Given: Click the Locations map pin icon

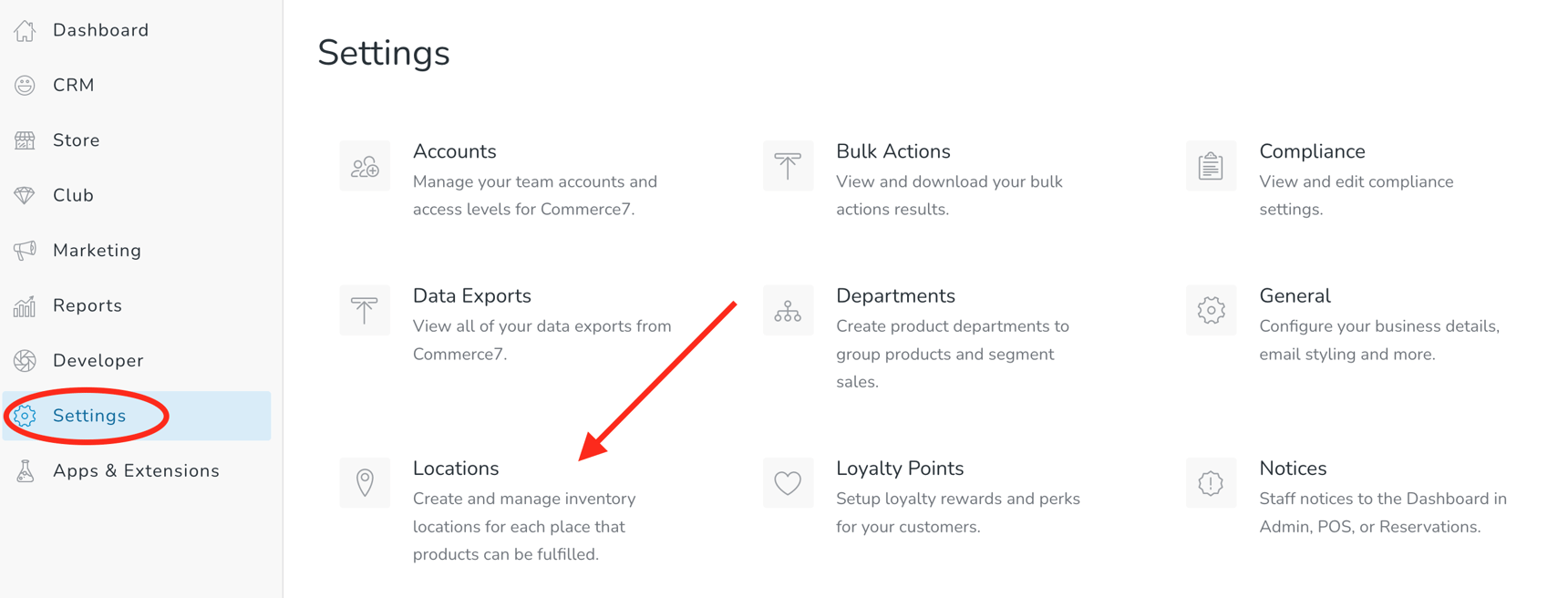Looking at the screenshot, I should click(x=365, y=482).
